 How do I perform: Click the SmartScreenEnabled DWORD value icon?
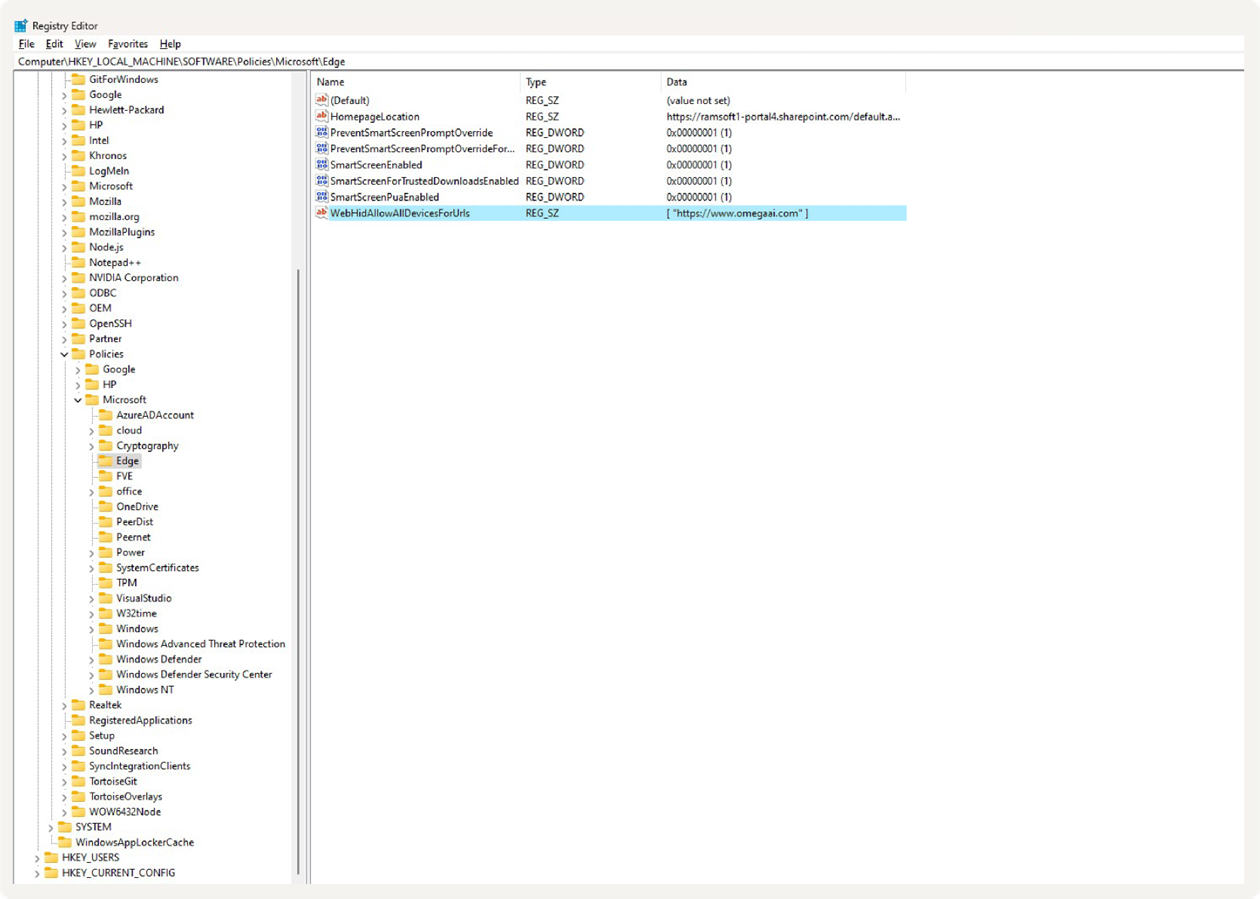pyautogui.click(x=322, y=165)
